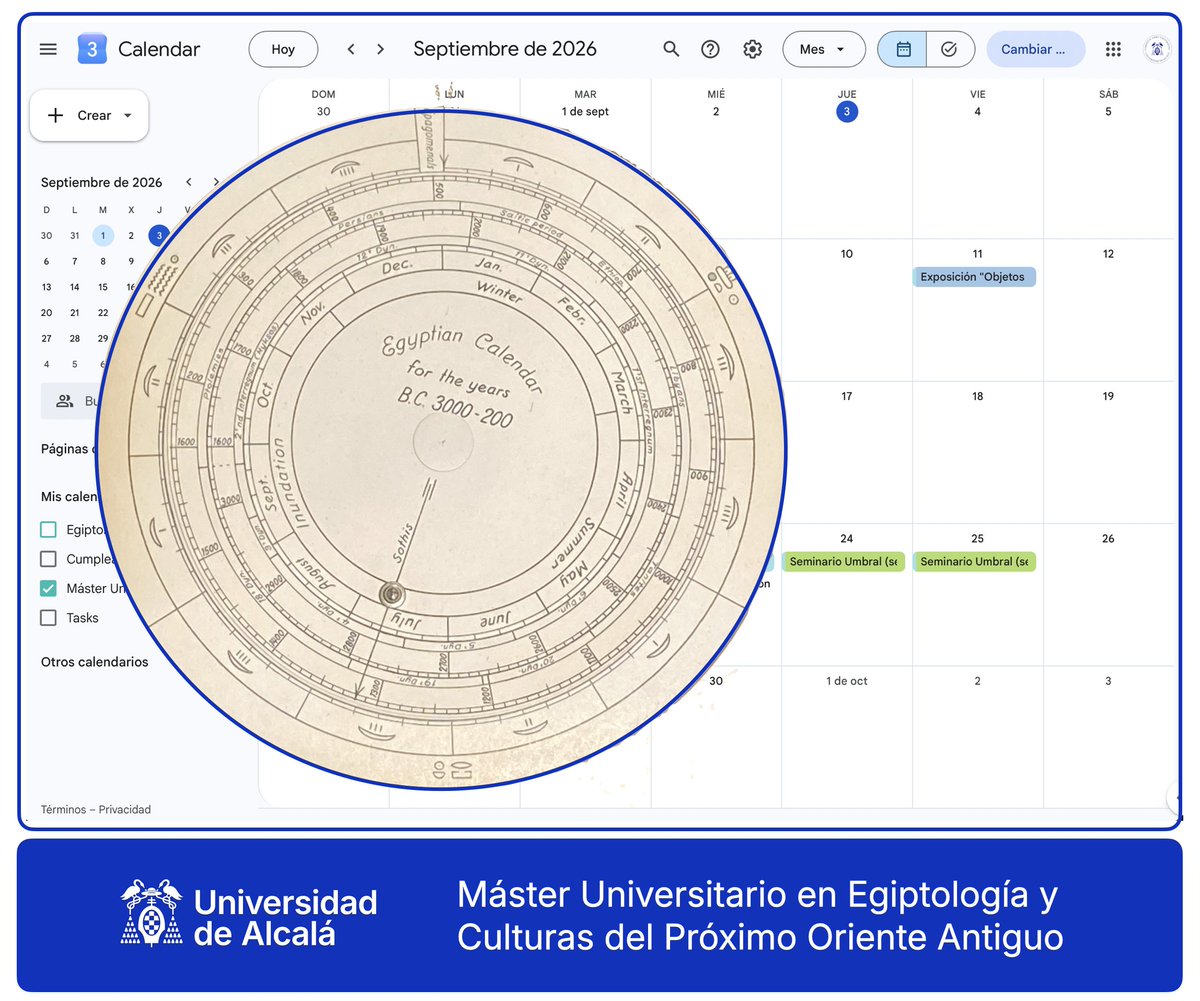This screenshot has height=1001, width=1200.
Task: Select day 13 in mini calendar
Action: pos(46,287)
